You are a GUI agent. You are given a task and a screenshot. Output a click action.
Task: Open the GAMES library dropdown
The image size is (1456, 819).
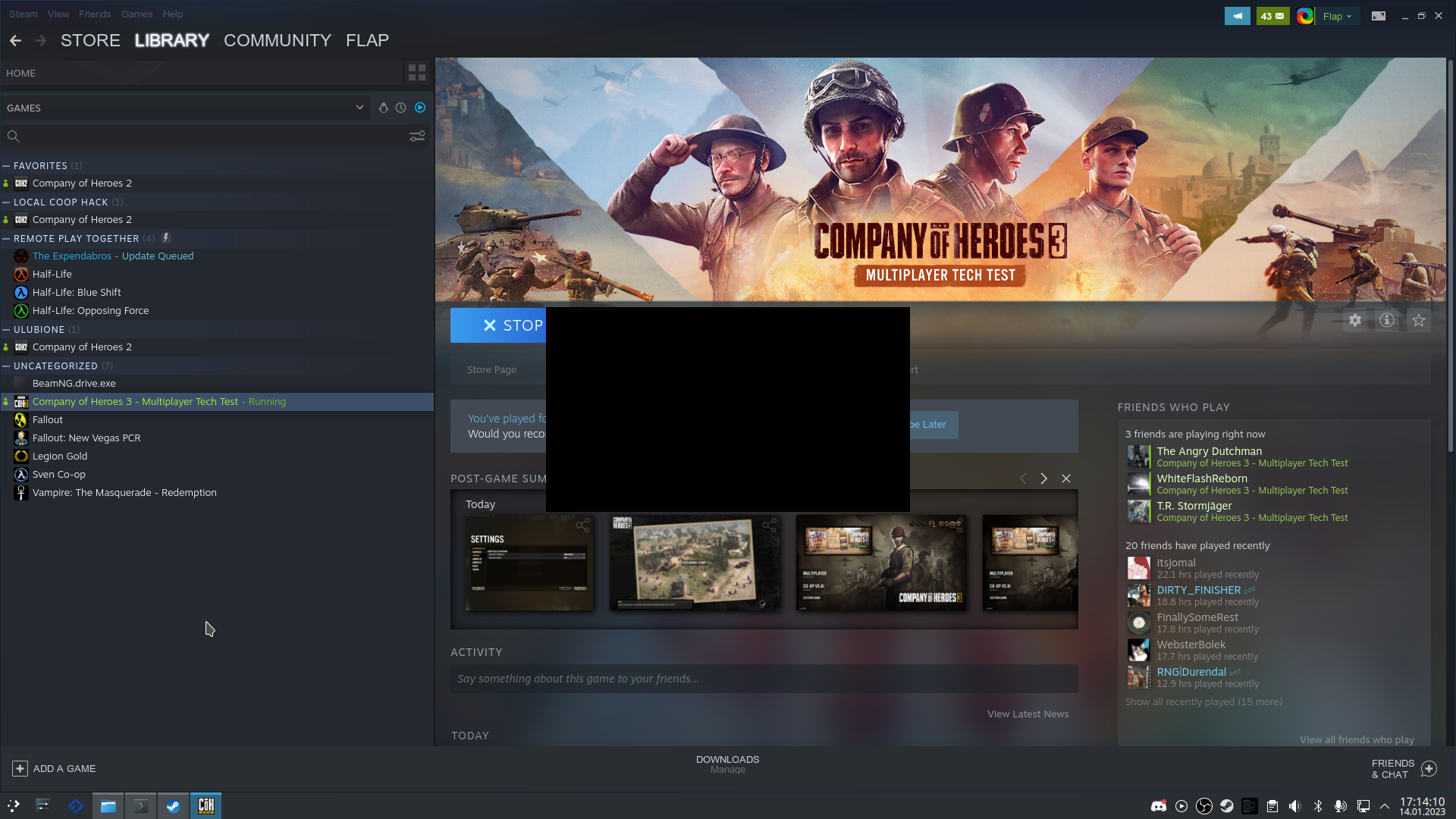pos(359,108)
